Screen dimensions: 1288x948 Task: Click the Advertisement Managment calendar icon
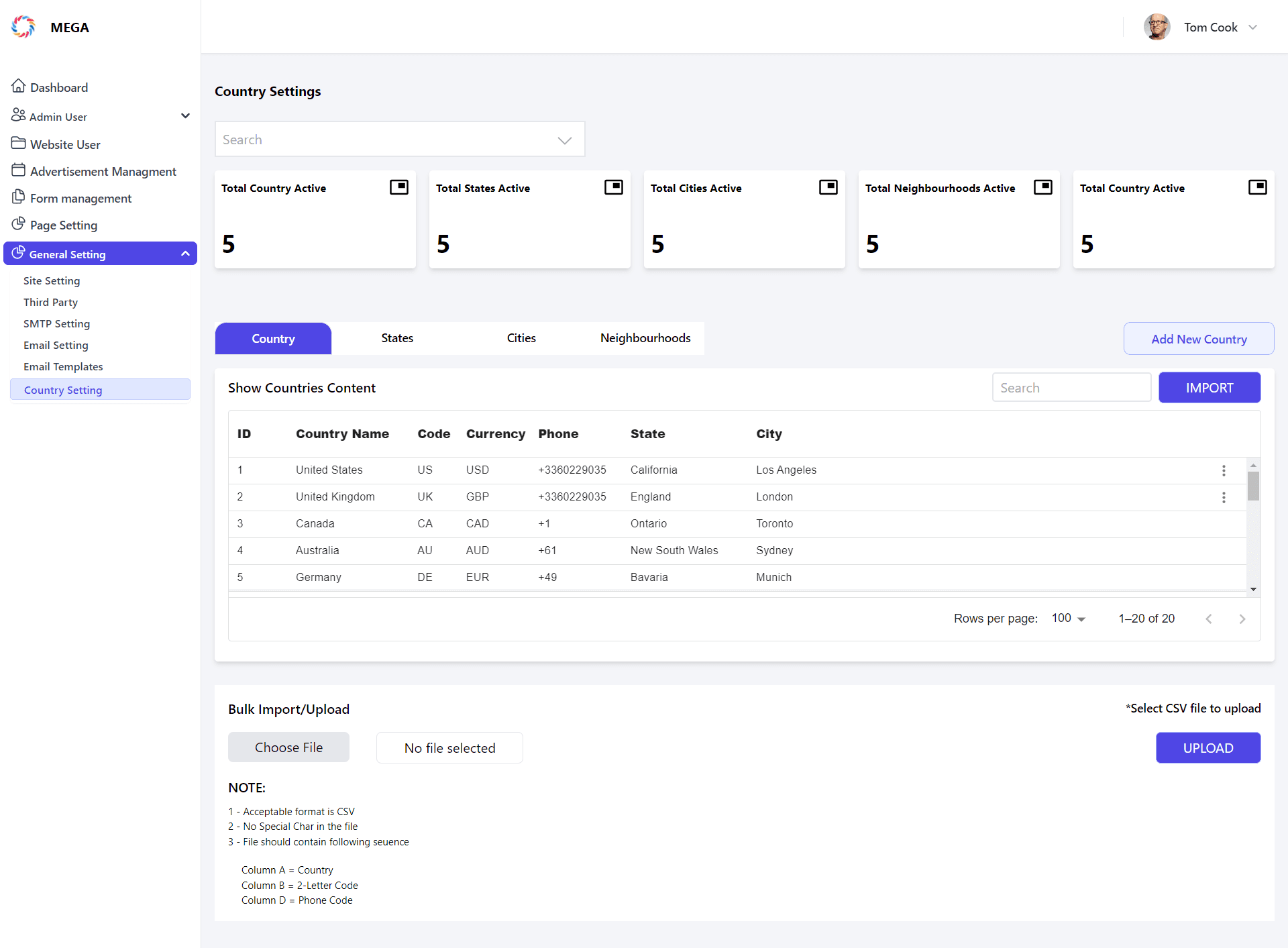coord(19,170)
